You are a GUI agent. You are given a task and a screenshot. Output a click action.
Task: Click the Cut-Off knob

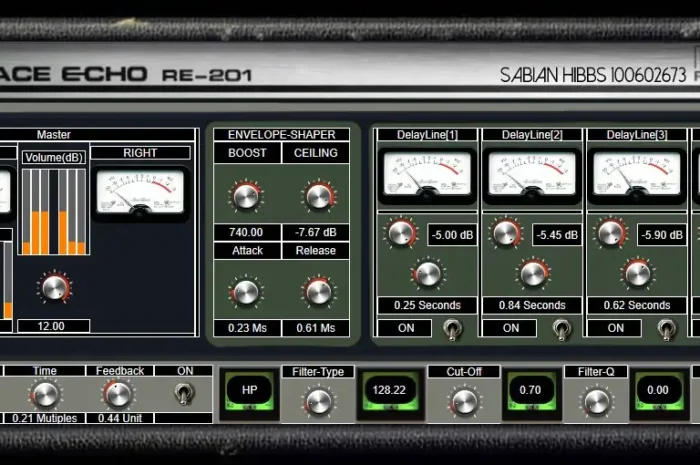(463, 401)
